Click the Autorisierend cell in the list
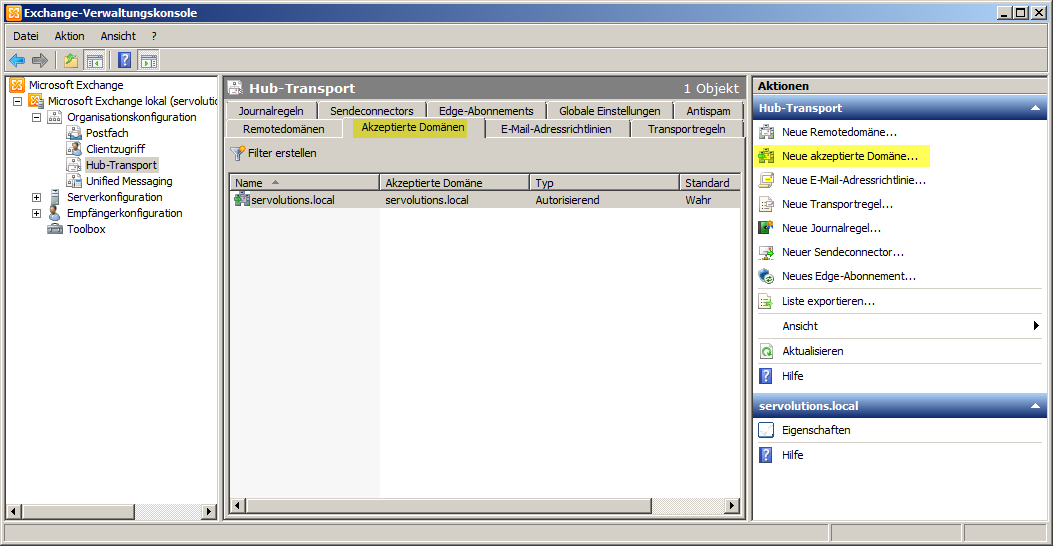This screenshot has height=546, width=1053. coord(567,199)
